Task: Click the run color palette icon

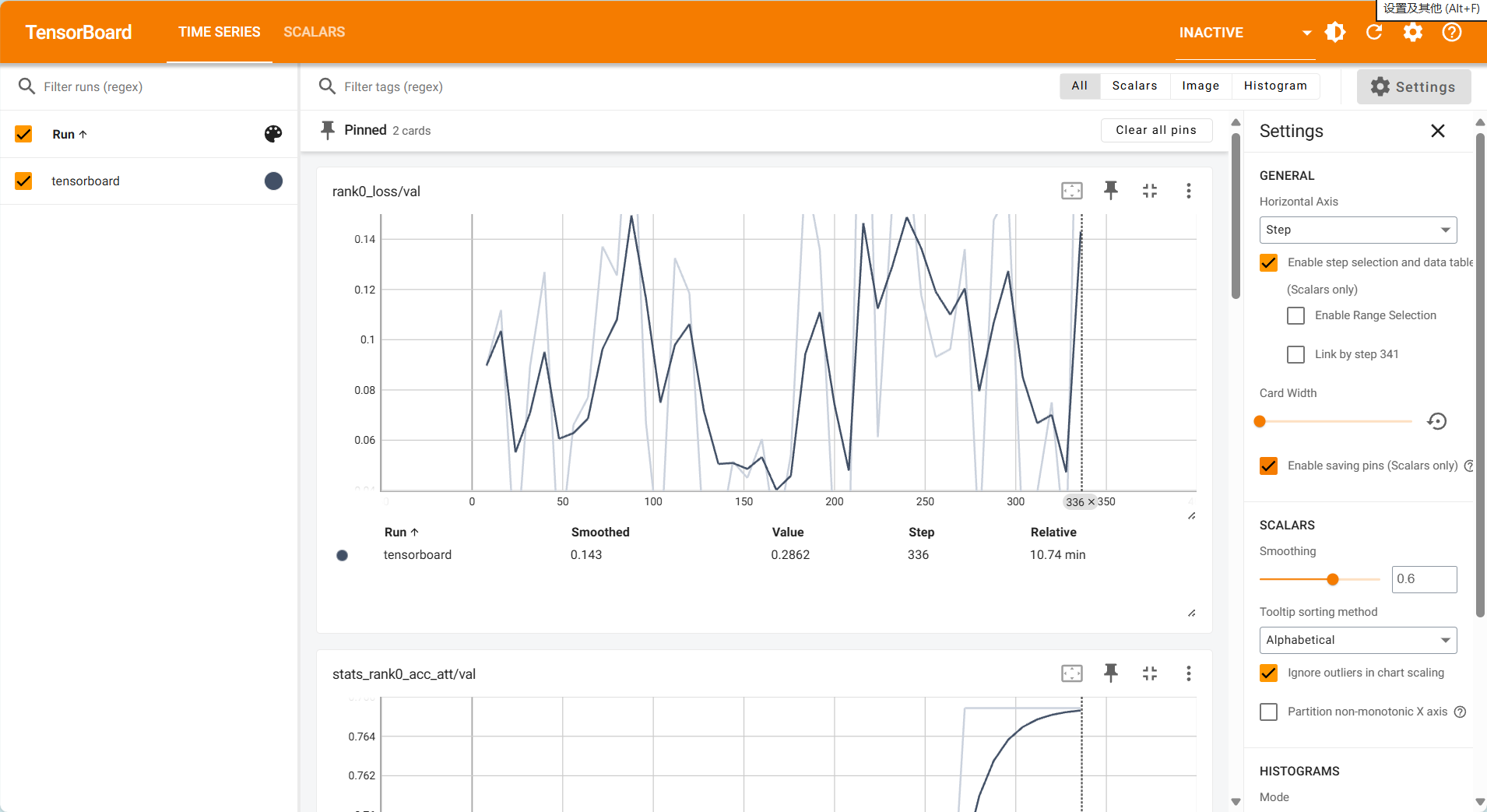Action: tap(273, 134)
